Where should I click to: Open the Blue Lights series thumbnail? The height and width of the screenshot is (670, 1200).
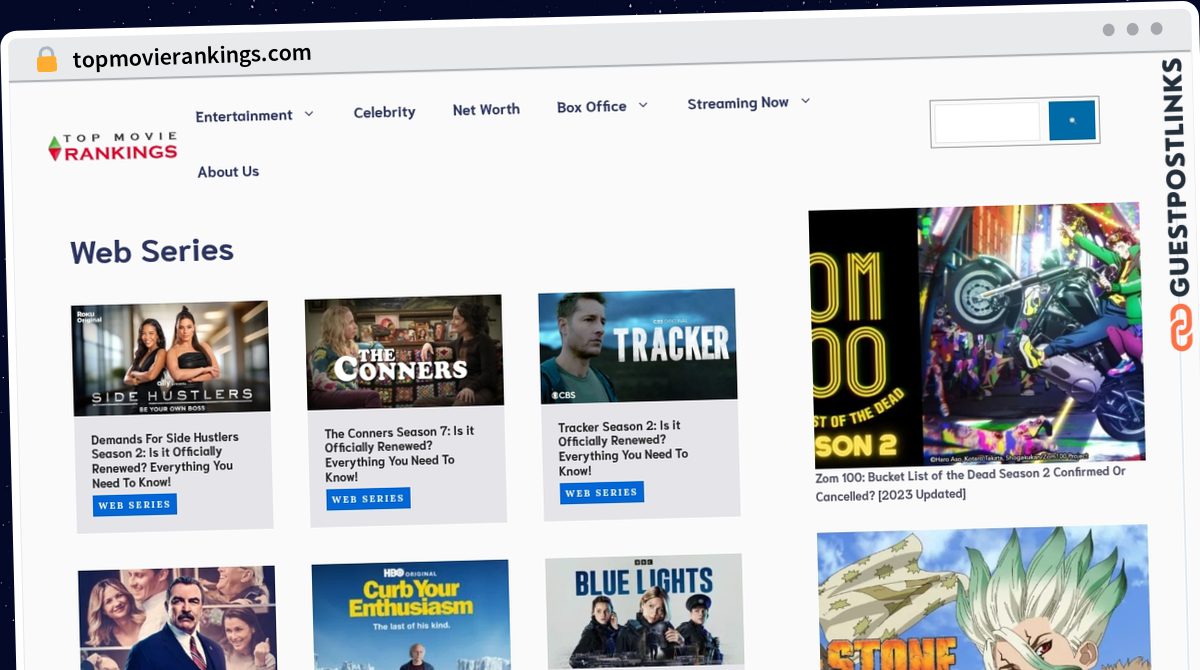[x=645, y=611]
